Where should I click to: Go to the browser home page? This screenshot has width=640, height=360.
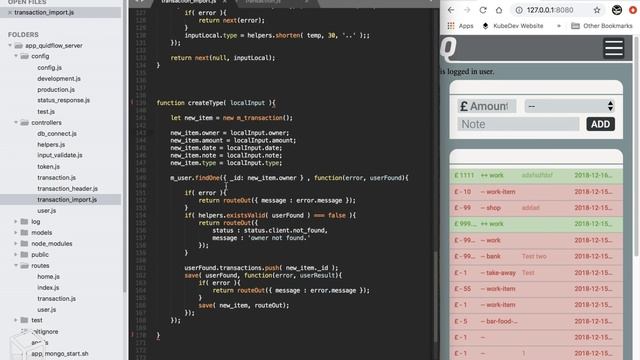(x=499, y=10)
